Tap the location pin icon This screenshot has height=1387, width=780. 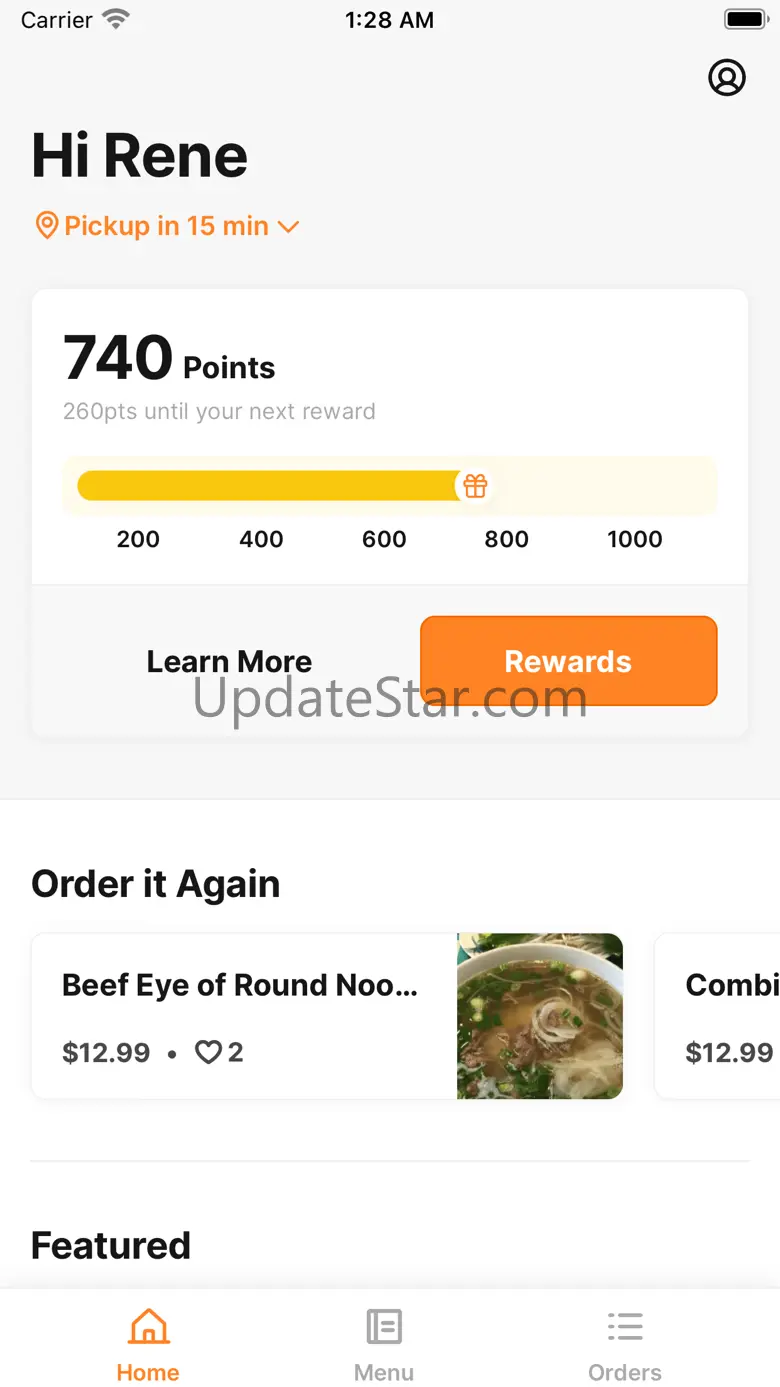coord(46,226)
